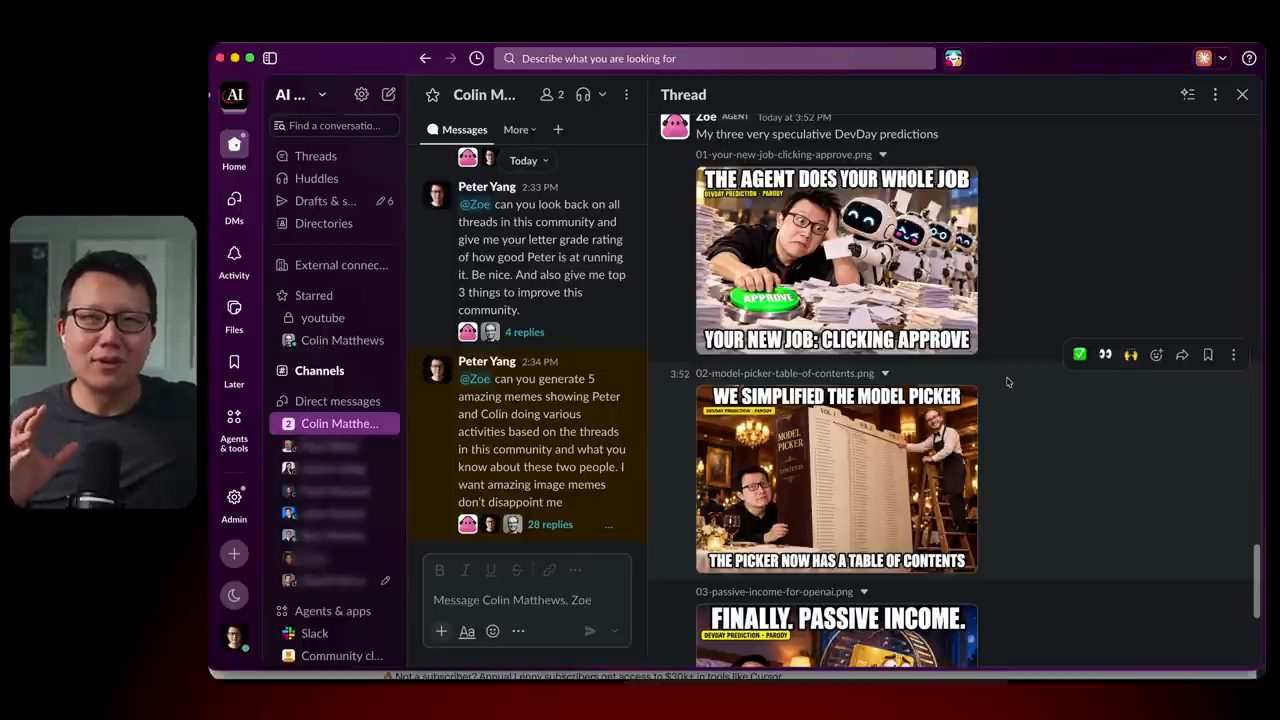The height and width of the screenshot is (720, 1280).
Task: Open workspace settings gear next to compose
Action: coord(361,94)
